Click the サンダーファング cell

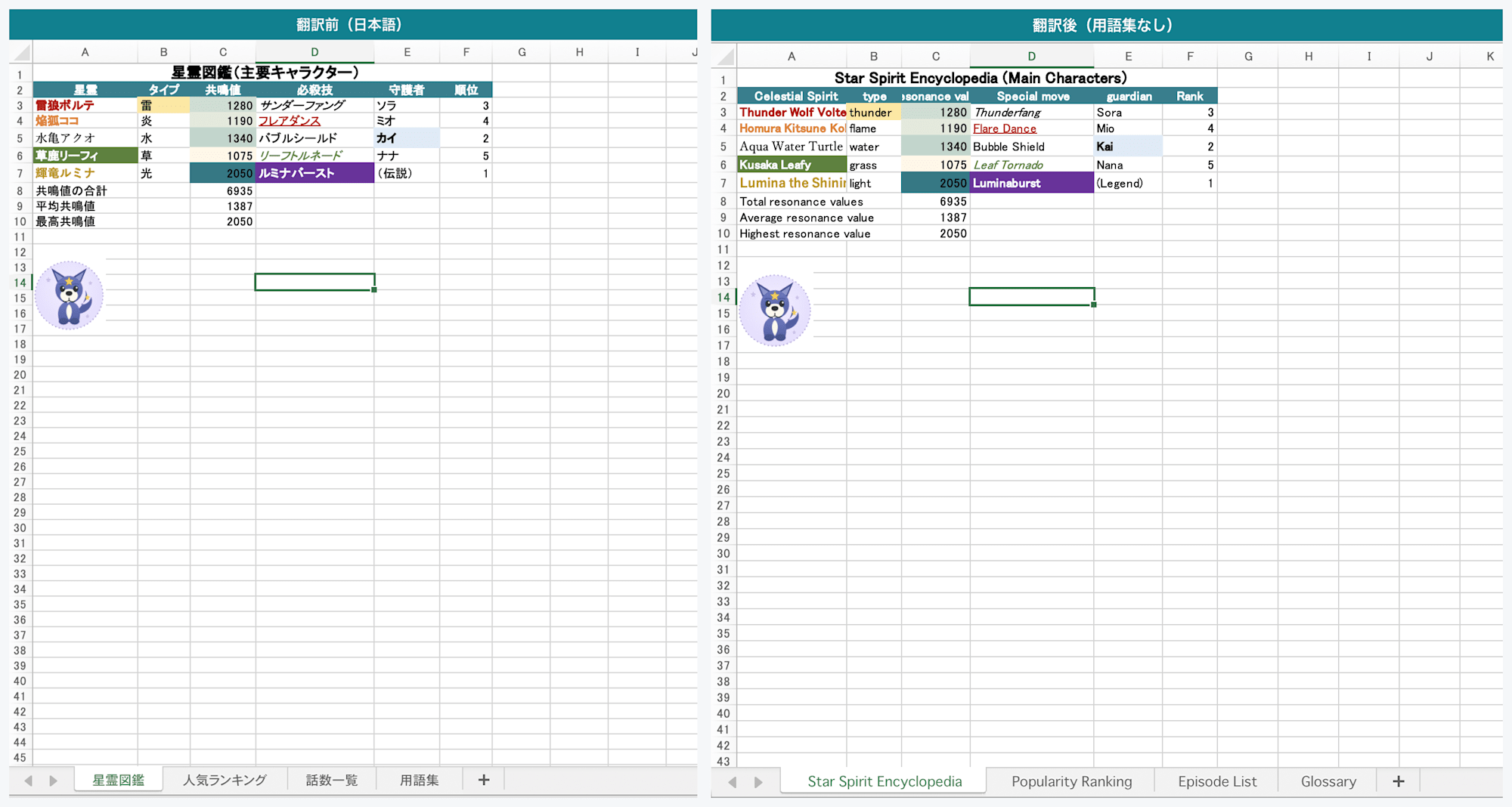click(x=314, y=105)
